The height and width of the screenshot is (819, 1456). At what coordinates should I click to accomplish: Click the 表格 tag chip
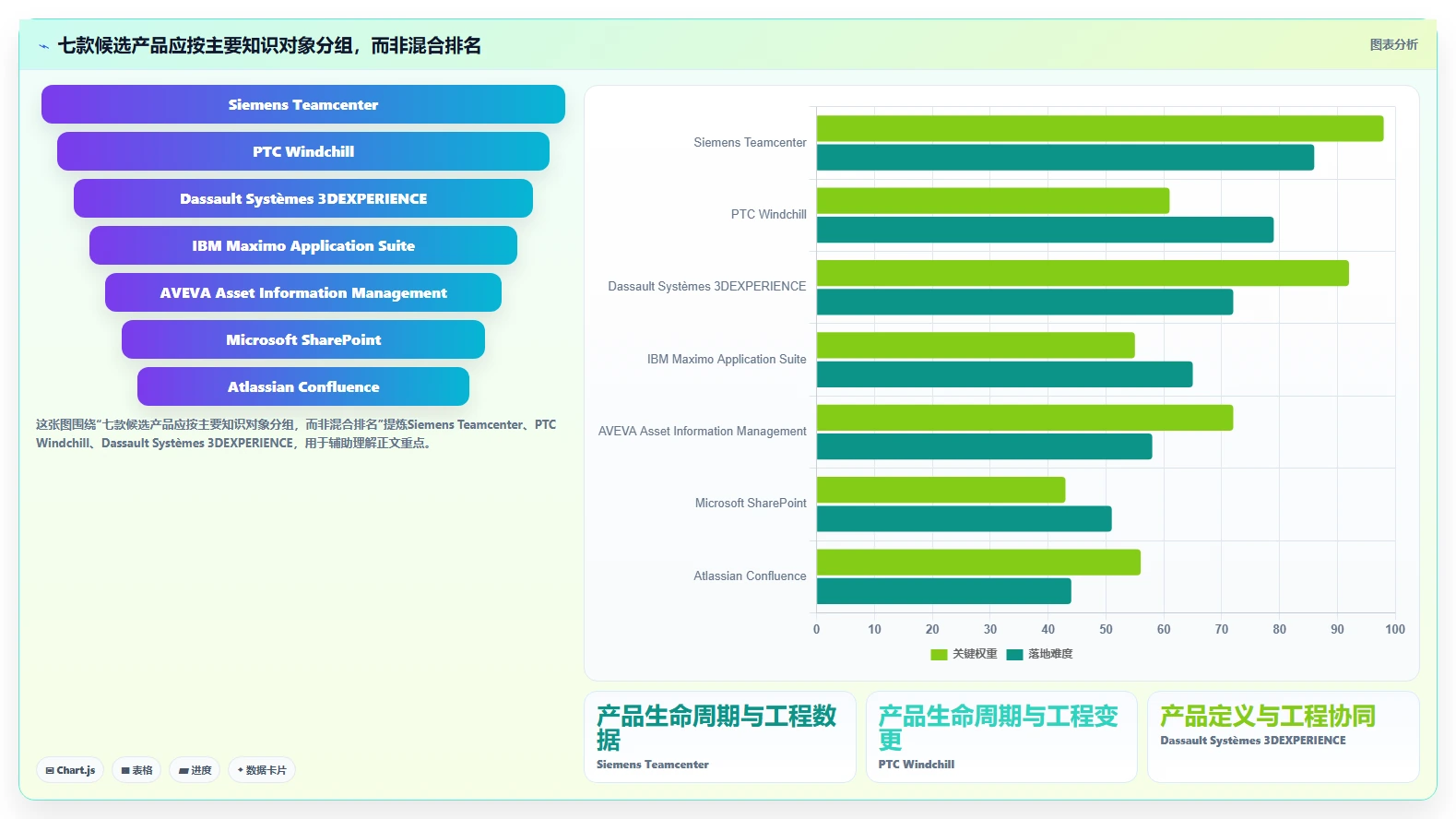pyautogui.click(x=136, y=770)
